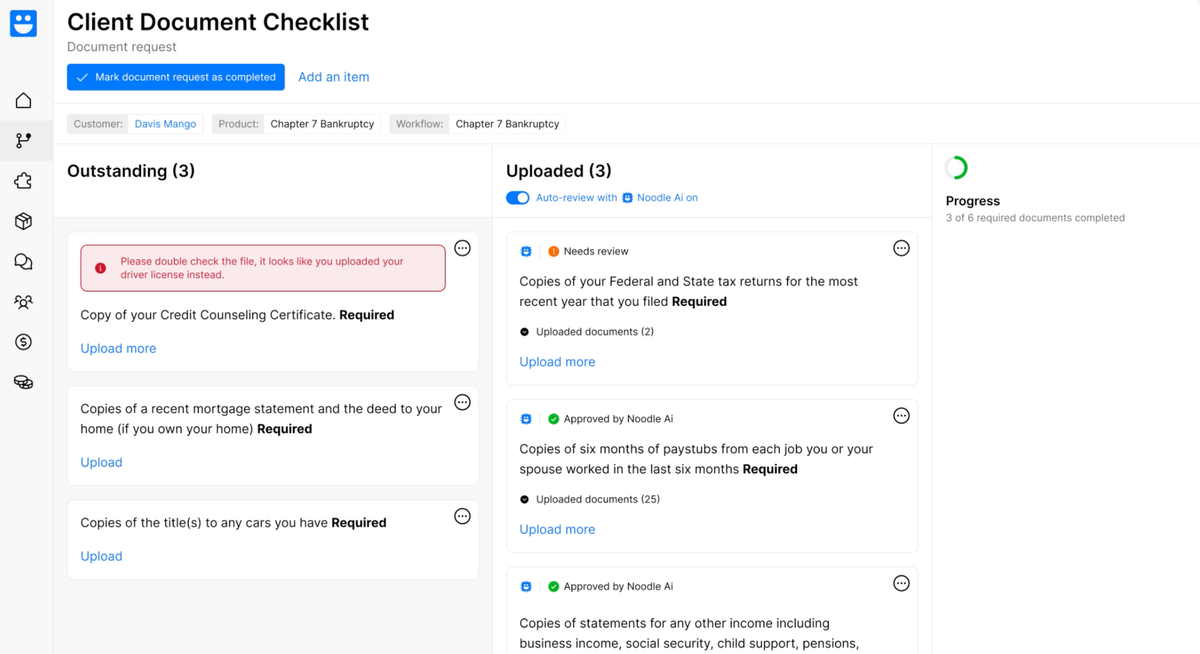Click the box products icon in sidebar
The image size is (1200, 654).
pyautogui.click(x=23, y=221)
